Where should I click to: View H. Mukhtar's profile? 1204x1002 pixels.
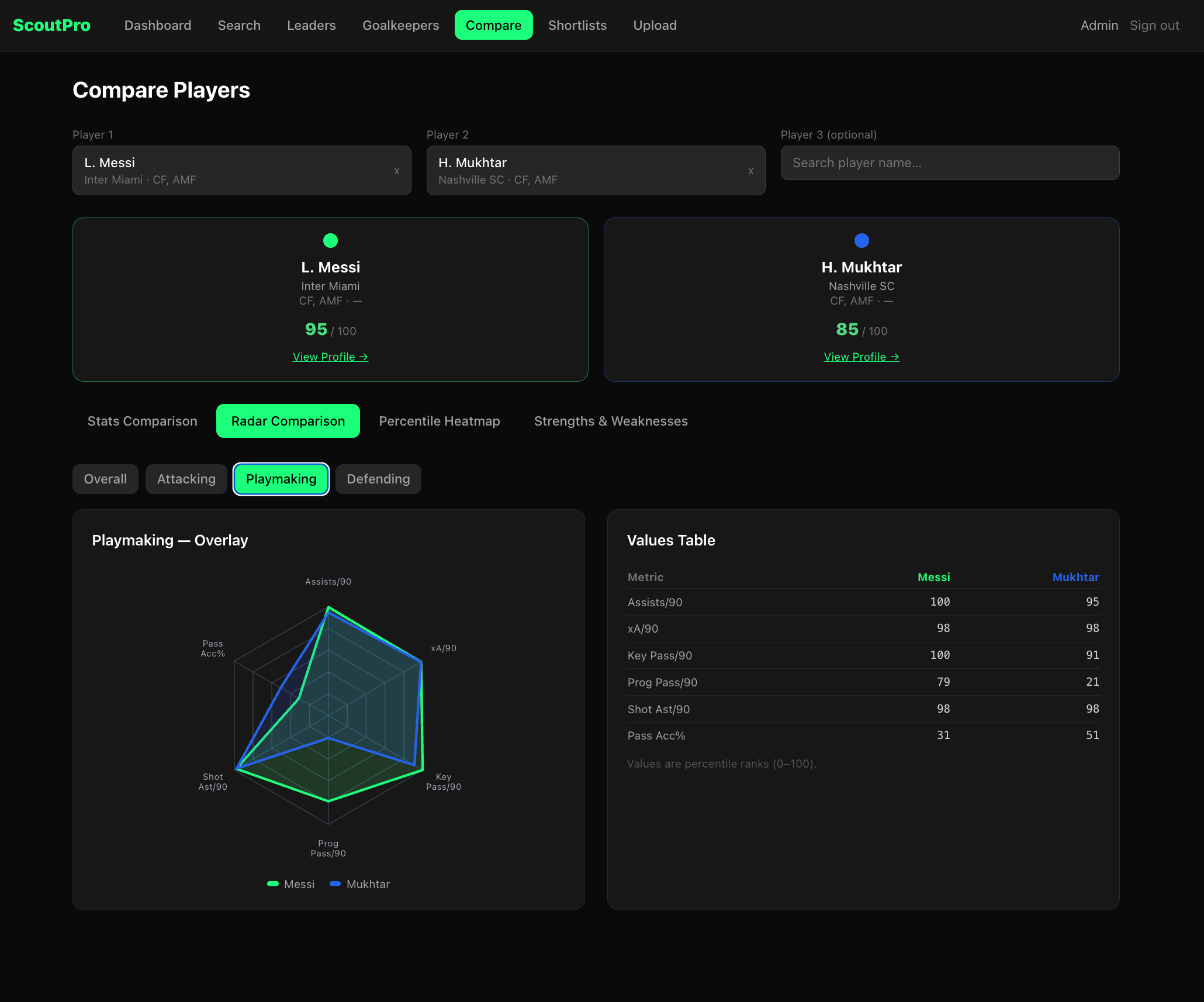861,357
